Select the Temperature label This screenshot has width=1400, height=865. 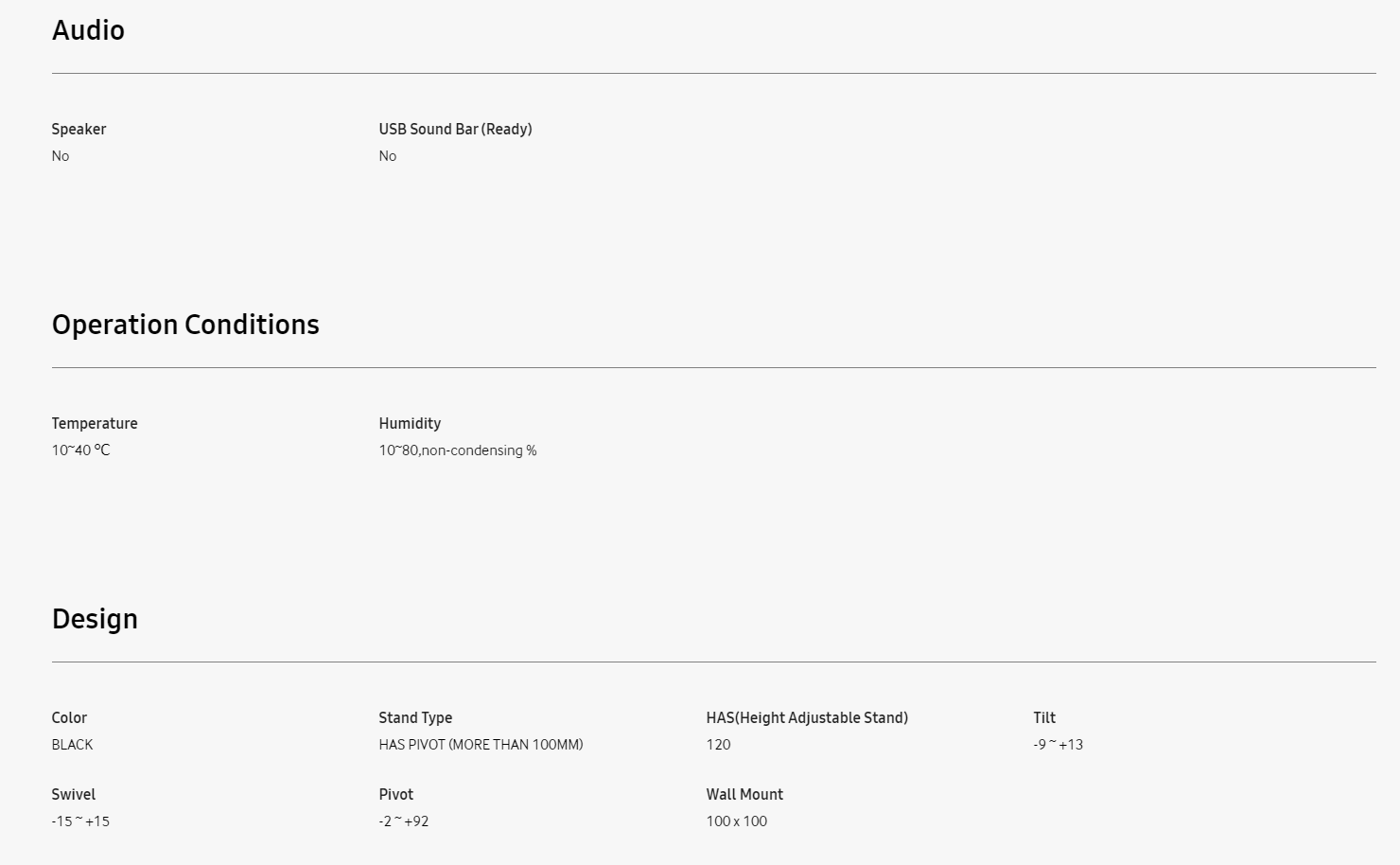(x=95, y=424)
